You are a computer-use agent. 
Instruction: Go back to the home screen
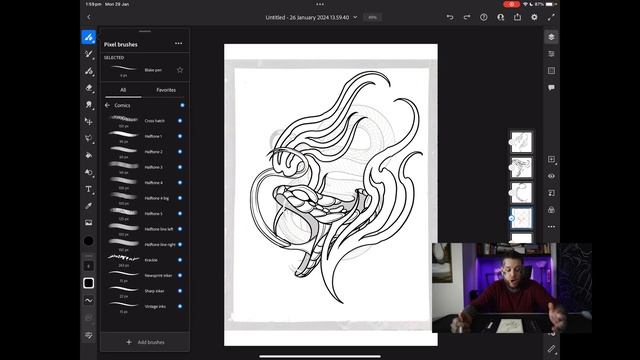(x=89, y=17)
